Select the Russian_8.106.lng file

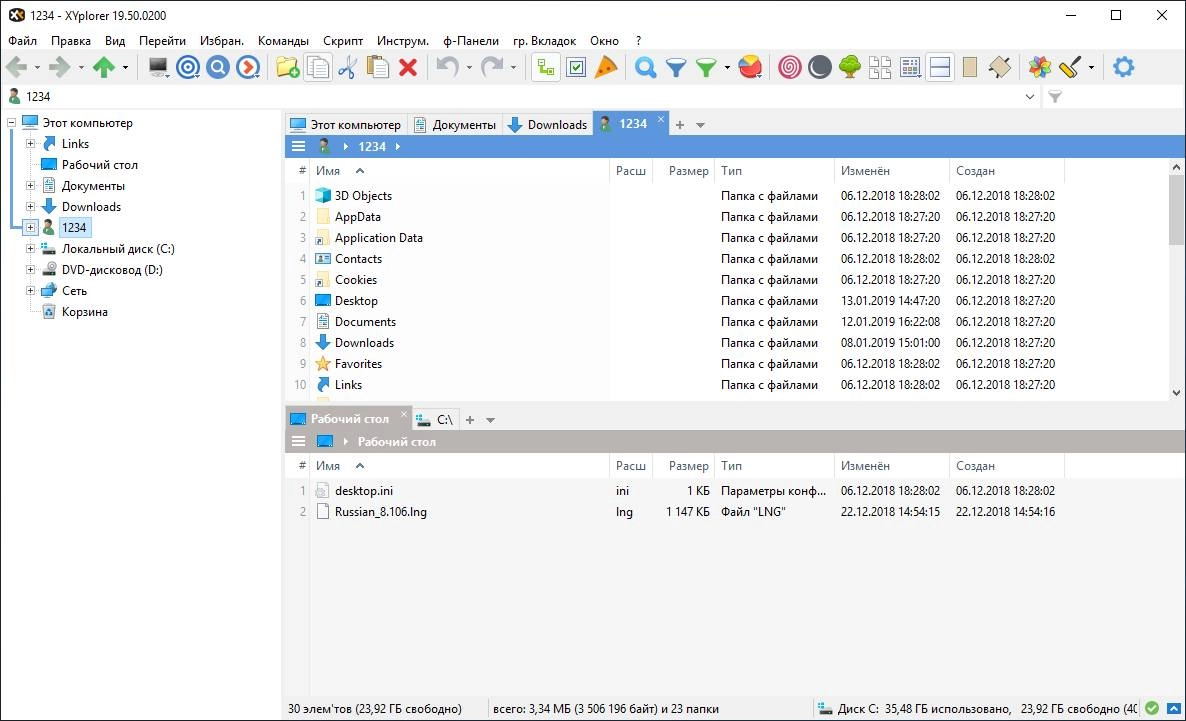coord(380,512)
